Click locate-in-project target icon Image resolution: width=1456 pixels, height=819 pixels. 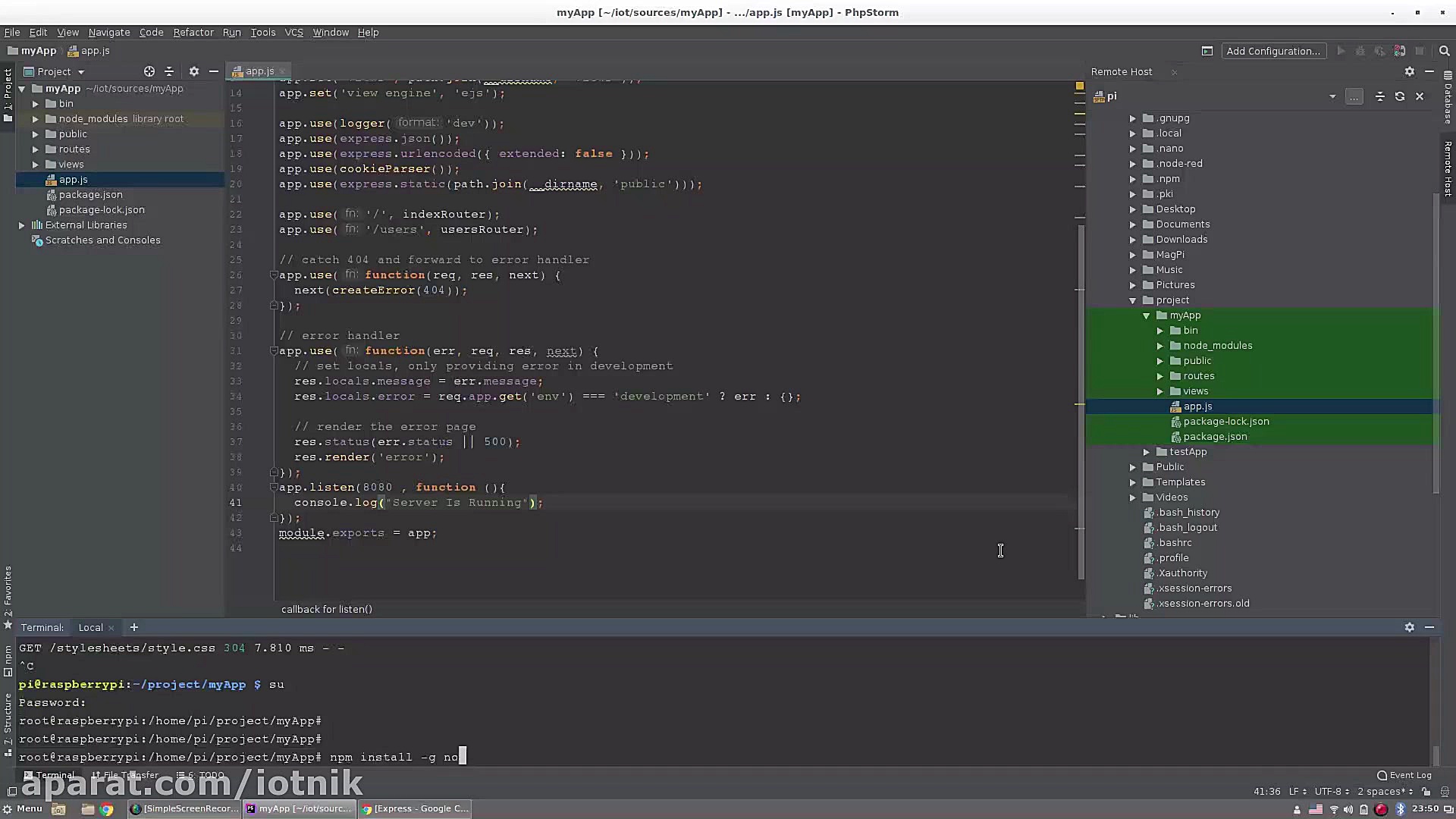[149, 71]
